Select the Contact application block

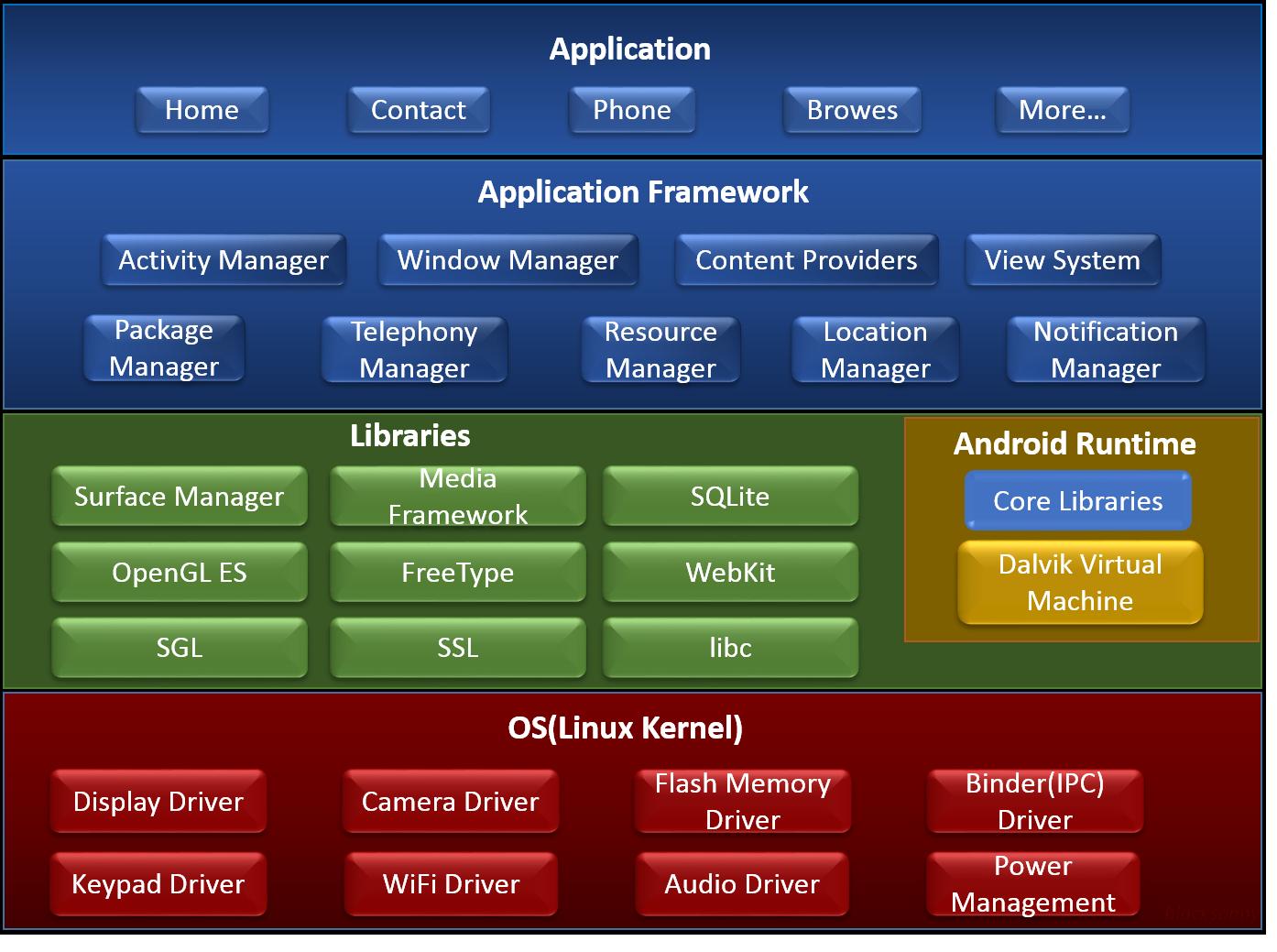click(x=418, y=110)
